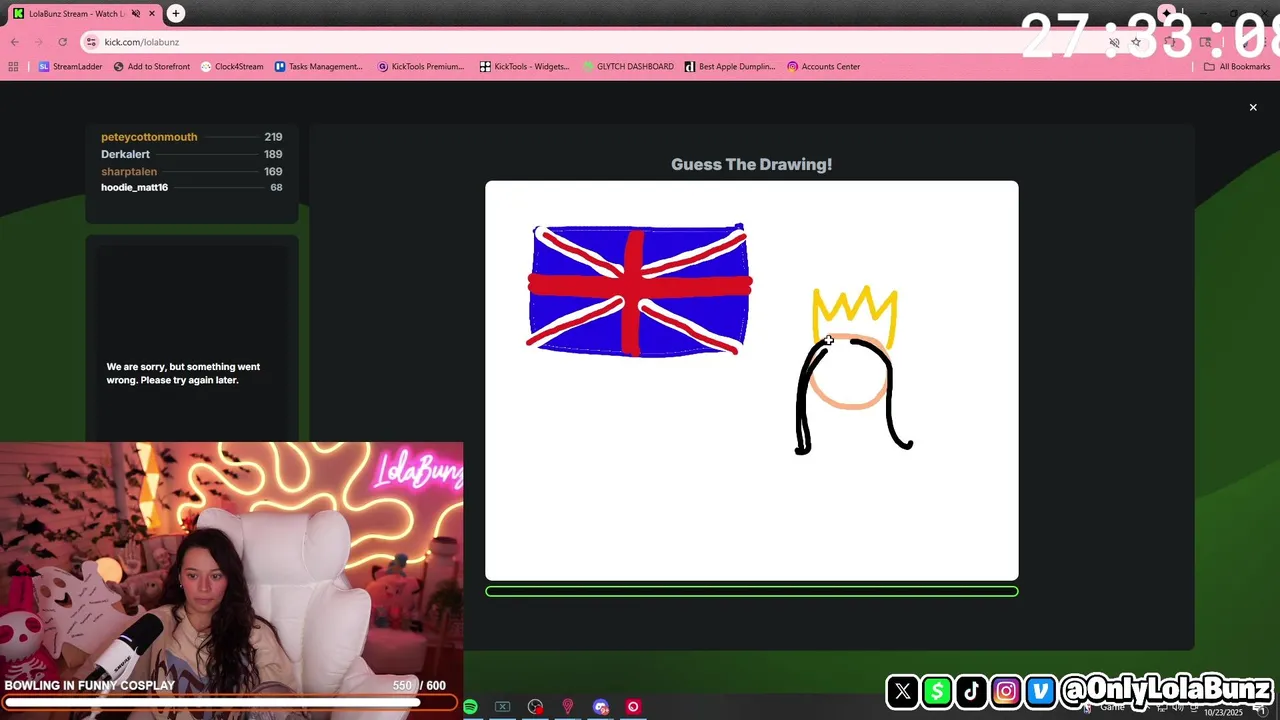Open the Add to Storefront bookmark

tap(152, 67)
